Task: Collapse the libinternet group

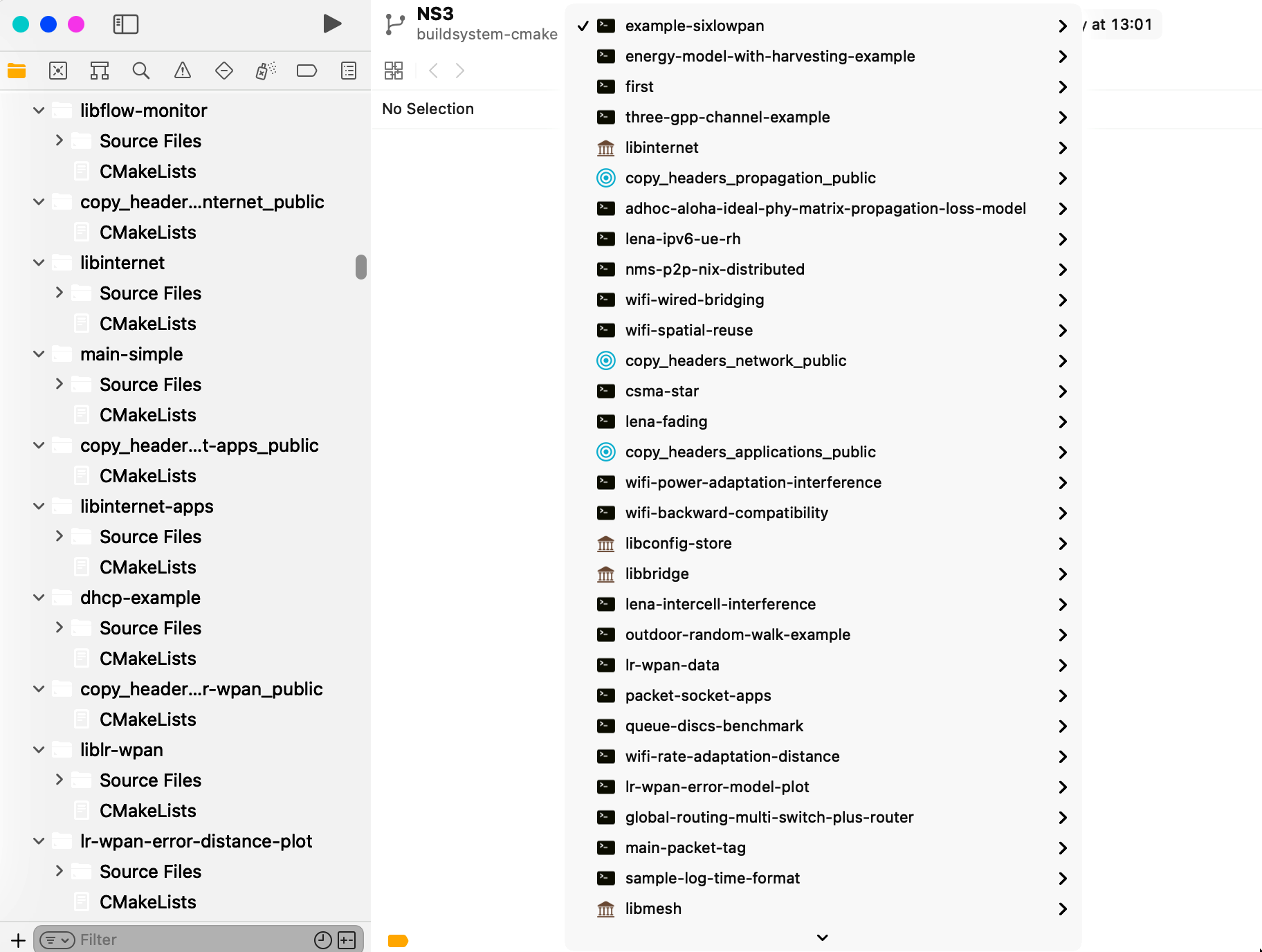Action: 38,262
